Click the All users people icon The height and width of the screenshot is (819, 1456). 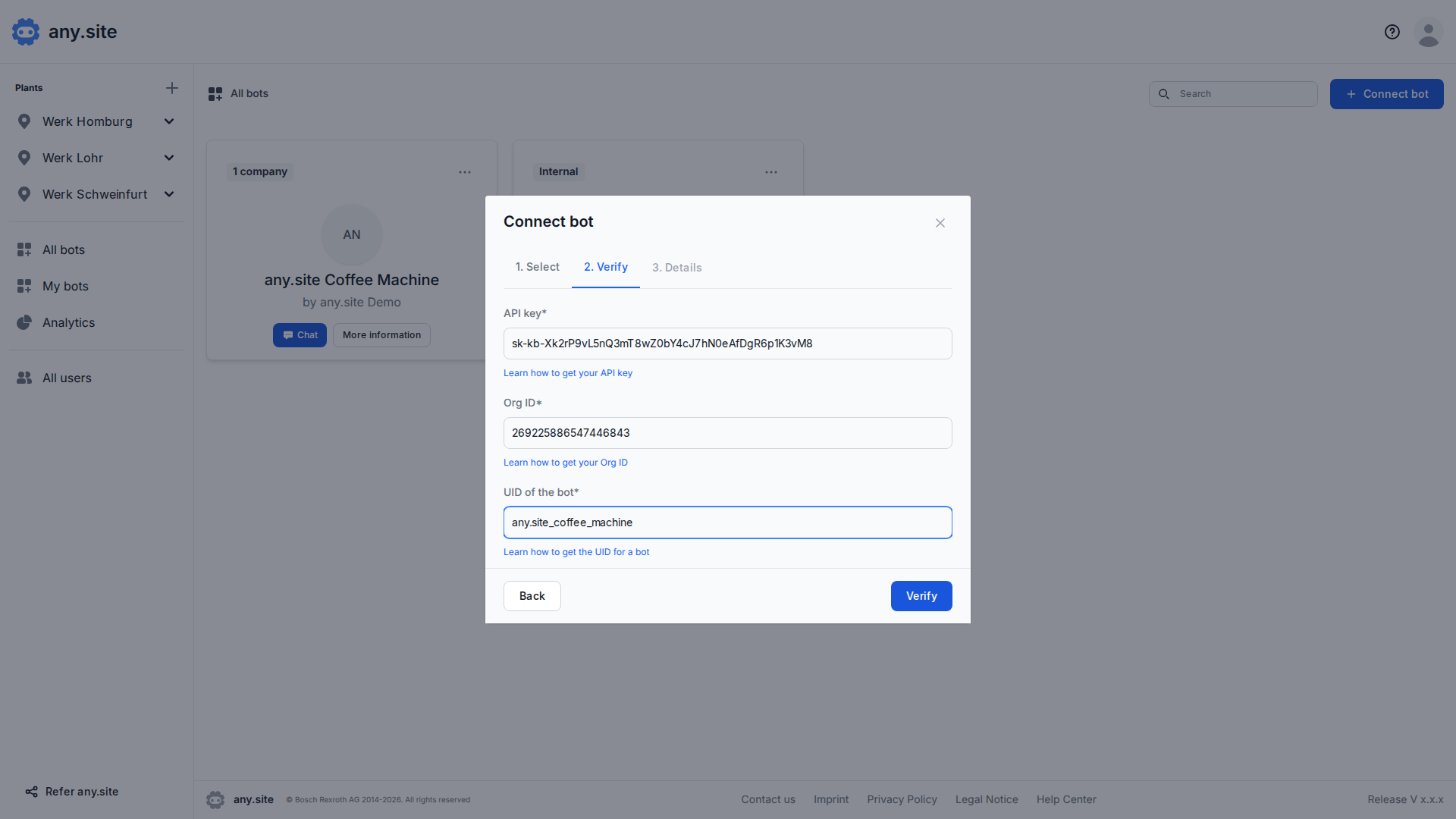click(24, 378)
